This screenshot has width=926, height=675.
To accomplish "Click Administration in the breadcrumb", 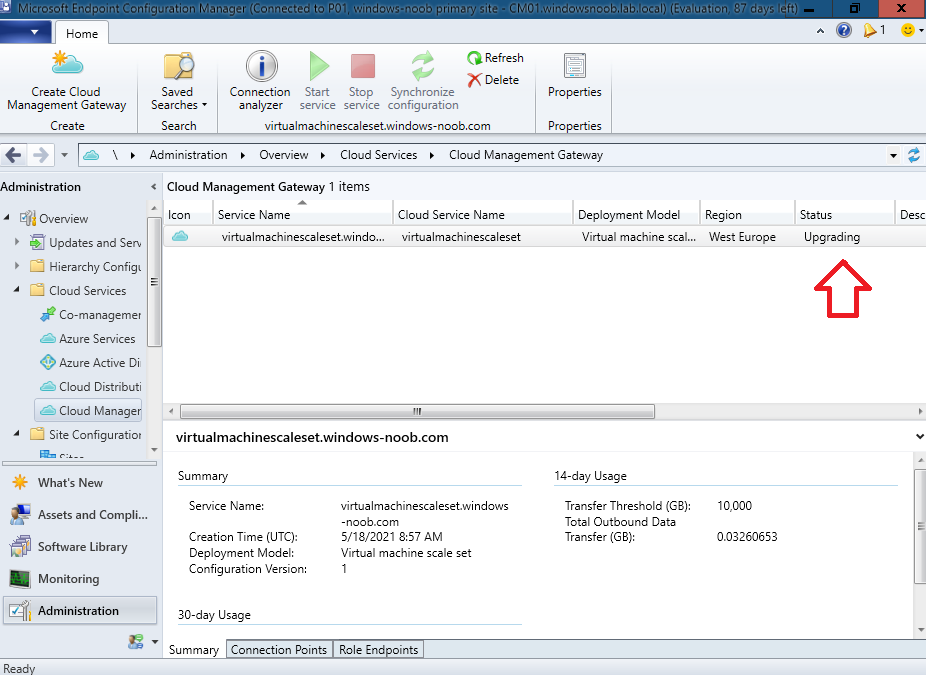I will coord(188,155).
